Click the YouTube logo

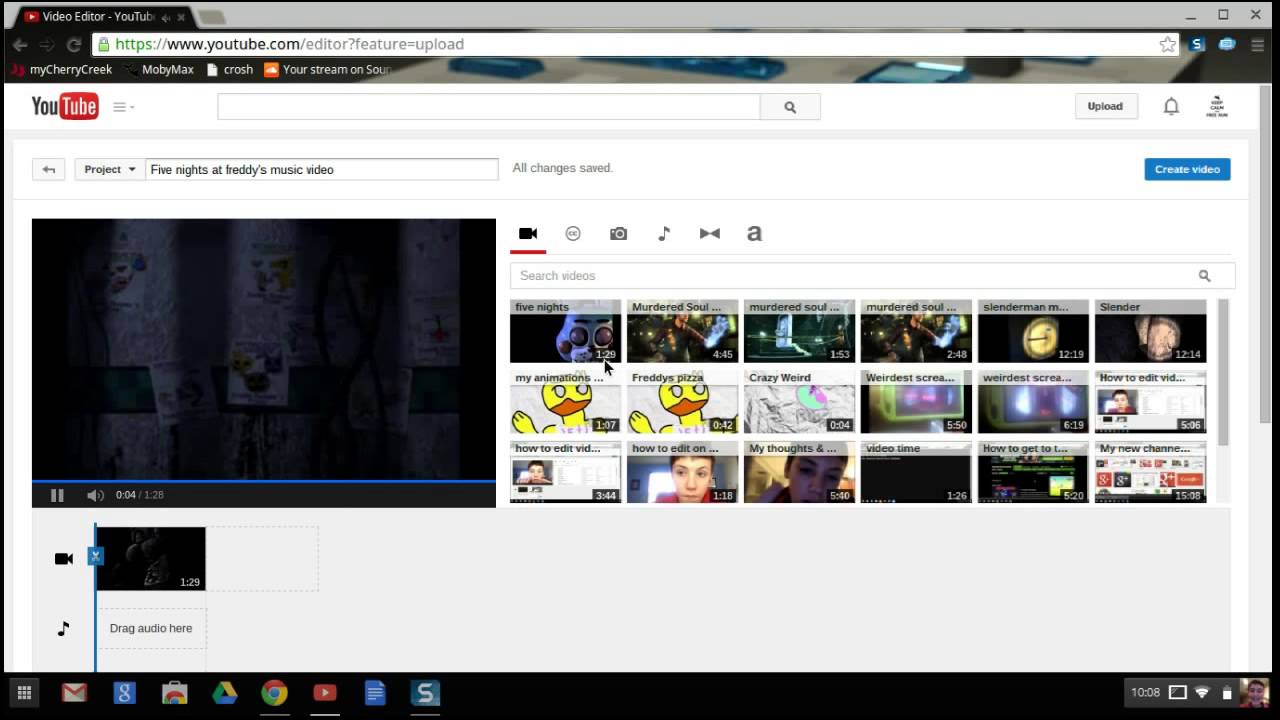coord(65,106)
